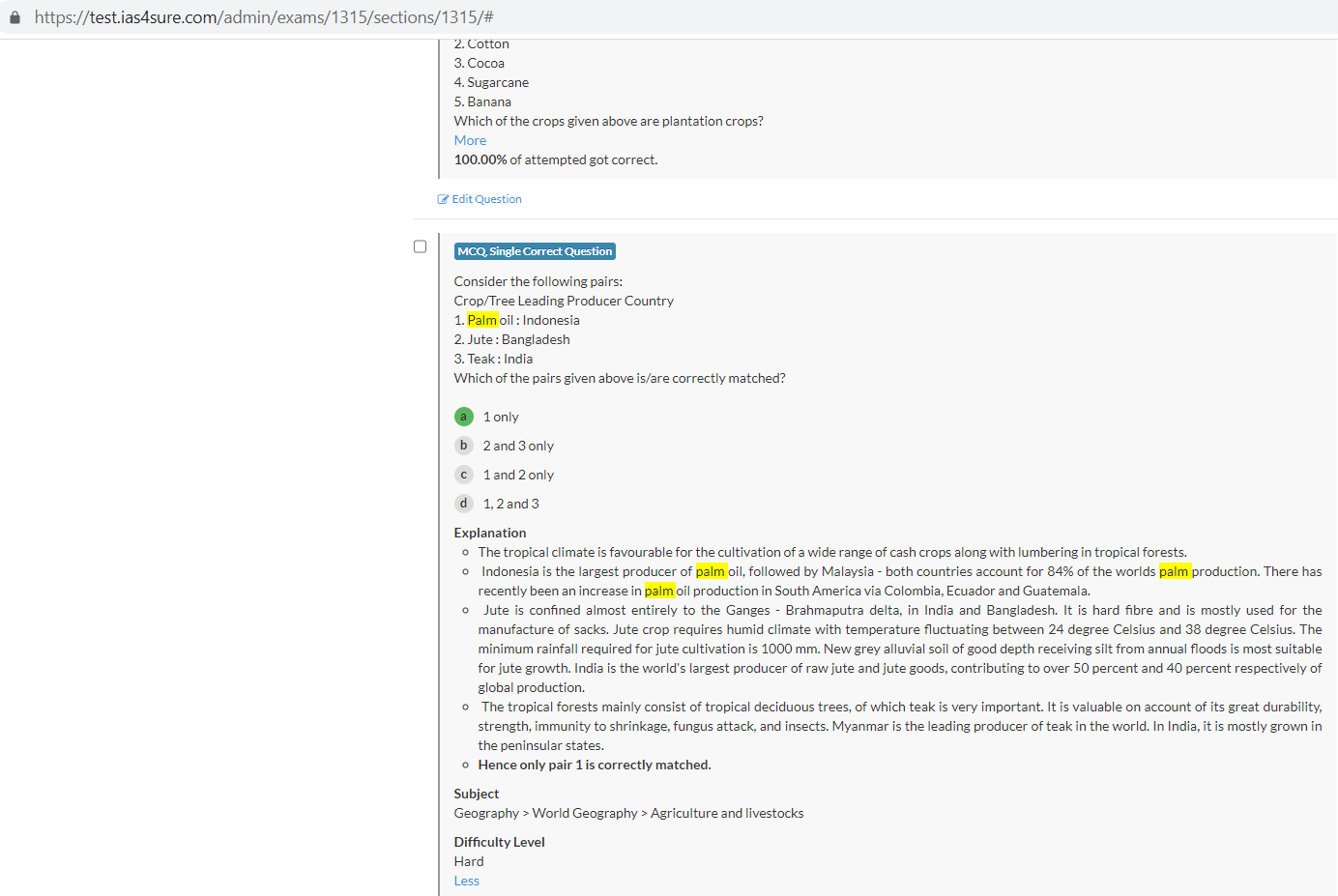Click 'Hence only pair 1 is correctly matched'
This screenshot has height=896, width=1338.
pos(594,765)
